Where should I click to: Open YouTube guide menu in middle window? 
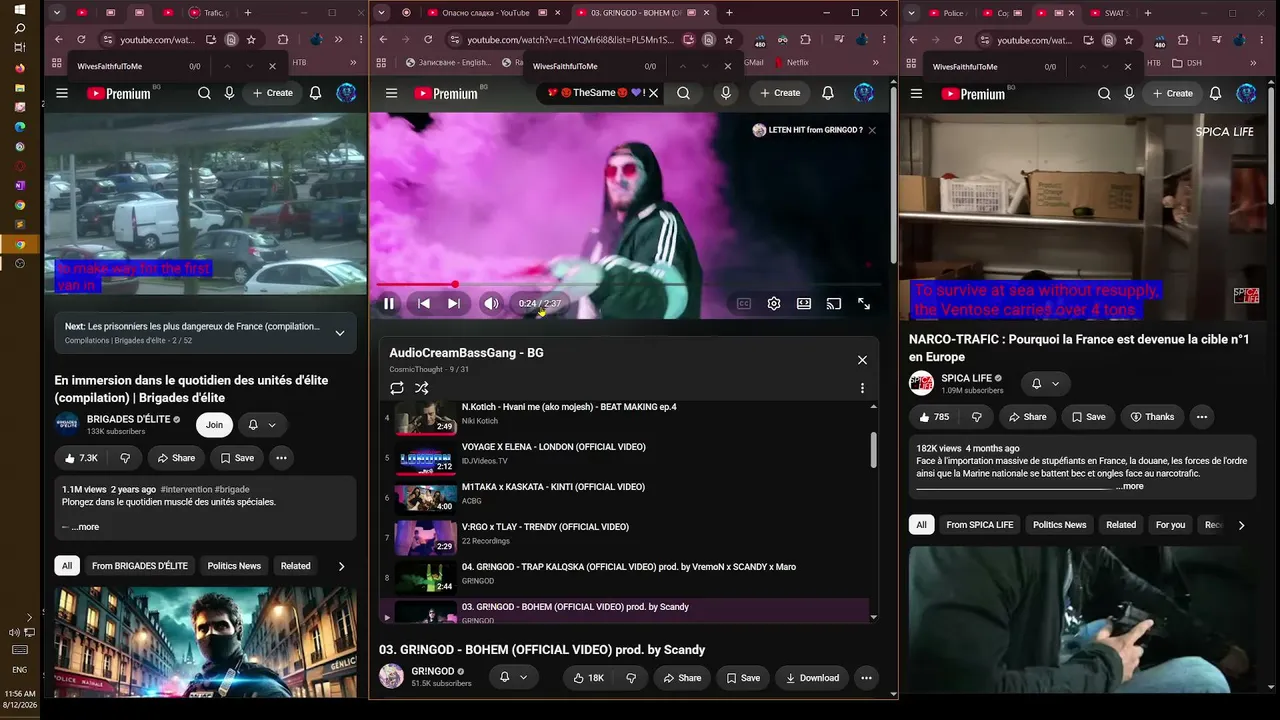point(391,93)
